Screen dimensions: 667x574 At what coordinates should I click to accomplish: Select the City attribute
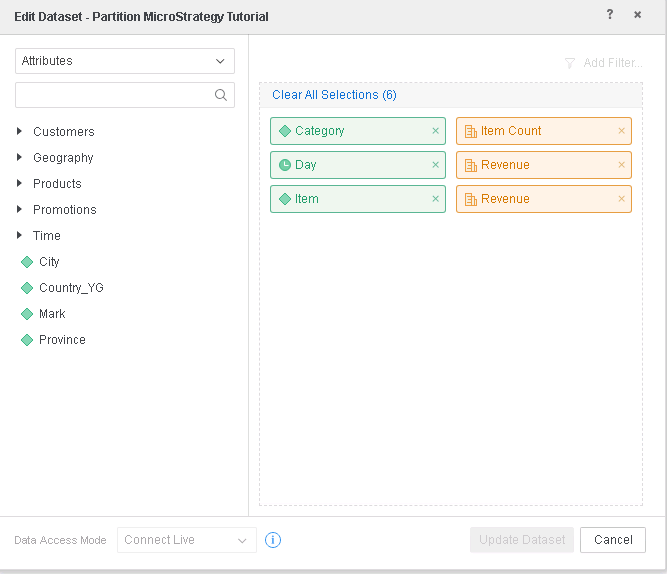[49, 262]
